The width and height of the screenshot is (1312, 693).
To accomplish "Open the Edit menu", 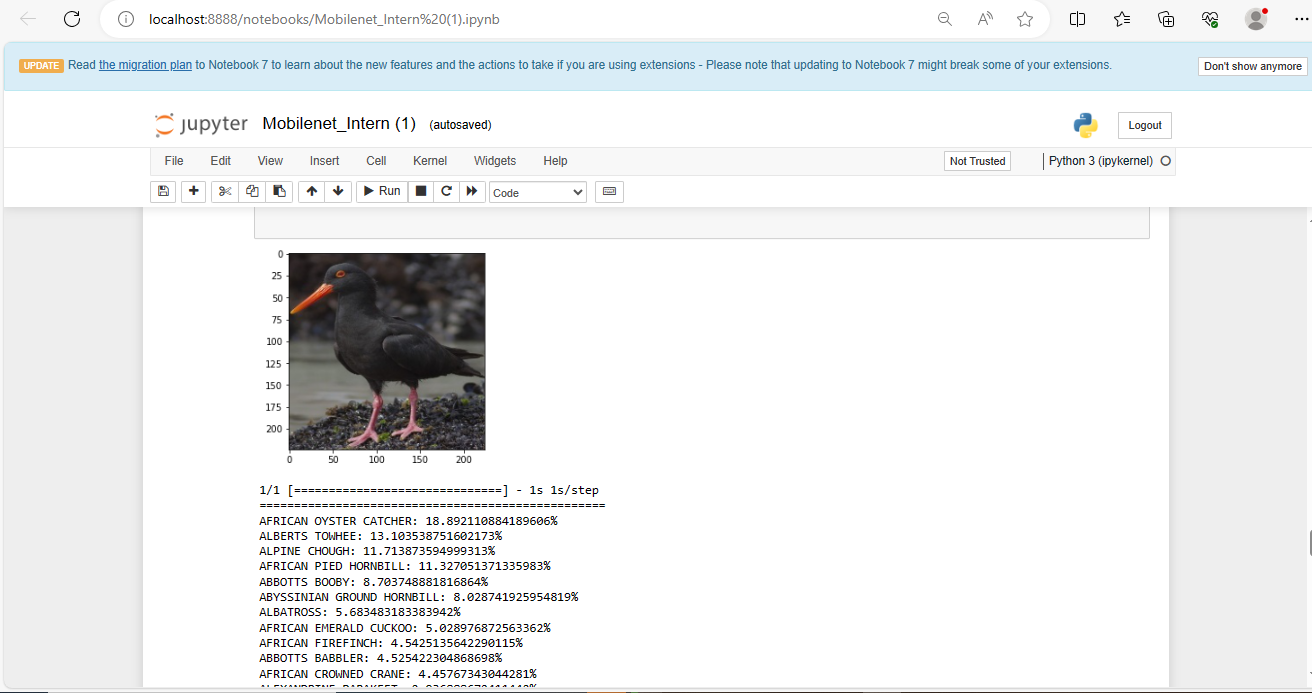I will [x=221, y=161].
